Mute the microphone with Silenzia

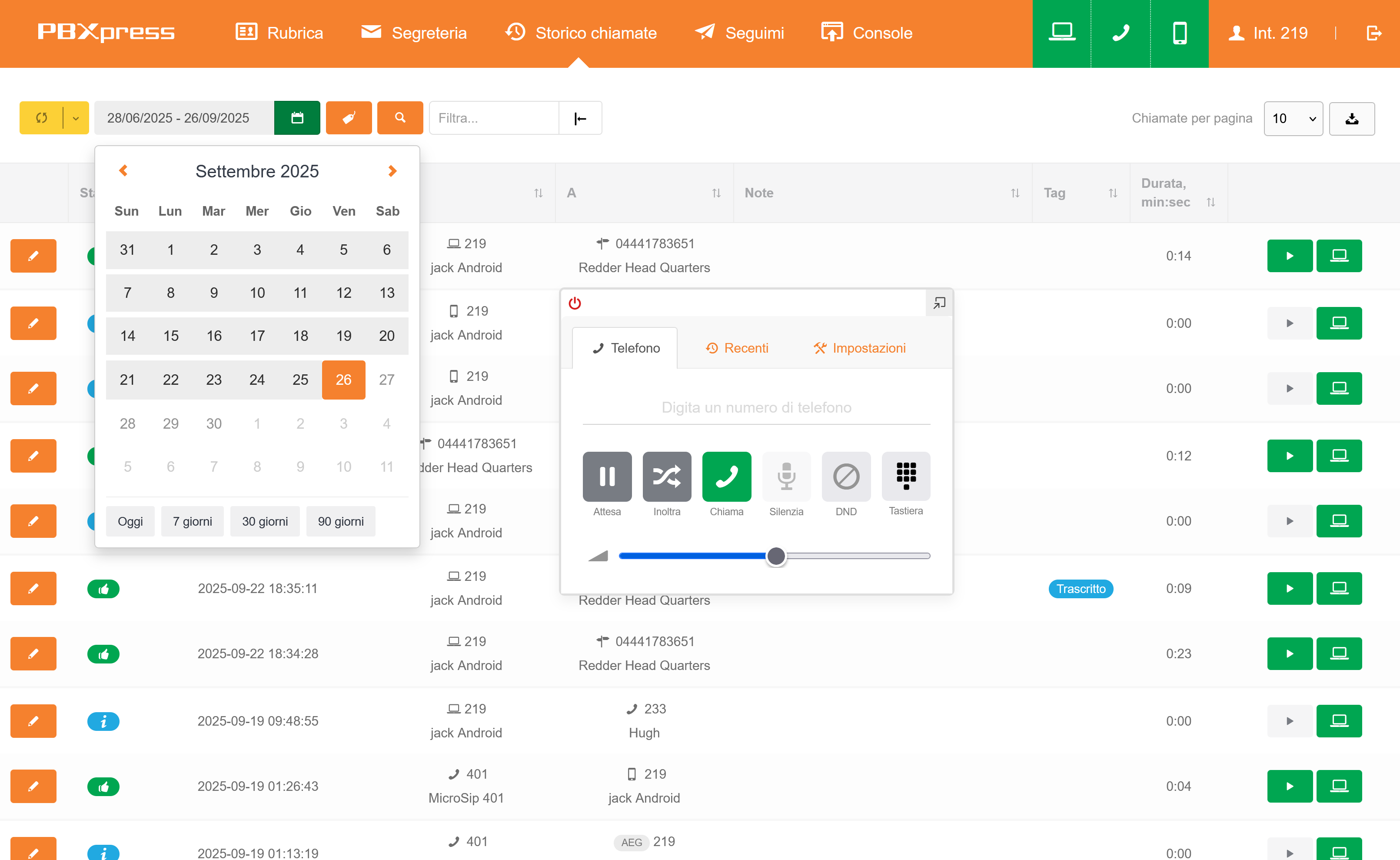[786, 477]
